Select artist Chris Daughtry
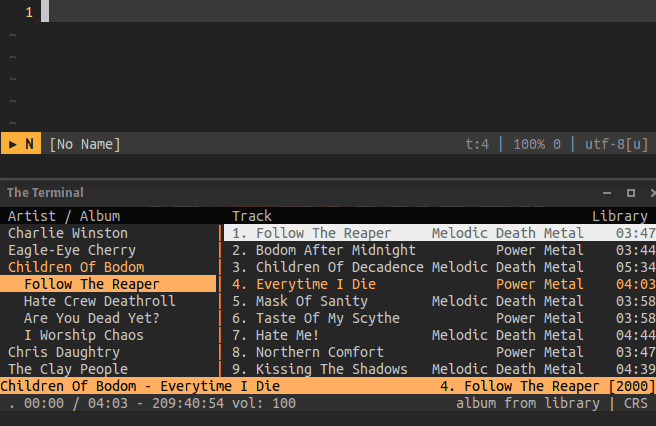 [64, 352]
